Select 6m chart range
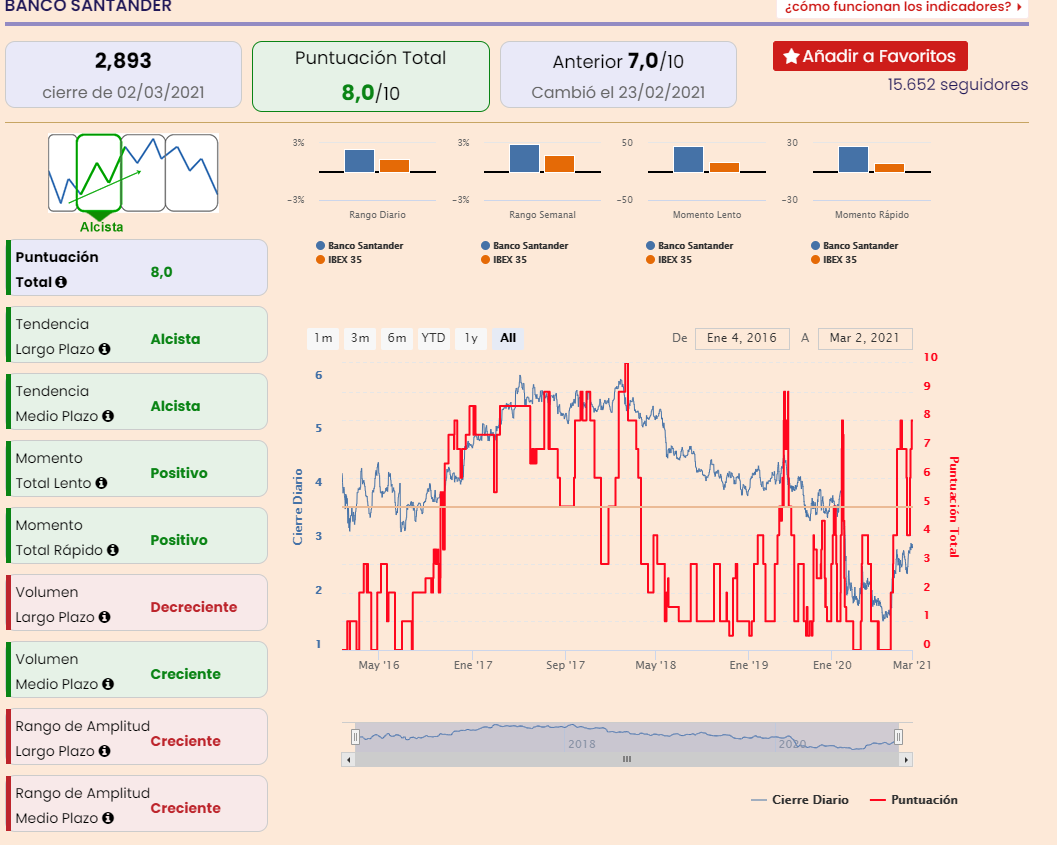The height and width of the screenshot is (845, 1057). click(396, 338)
